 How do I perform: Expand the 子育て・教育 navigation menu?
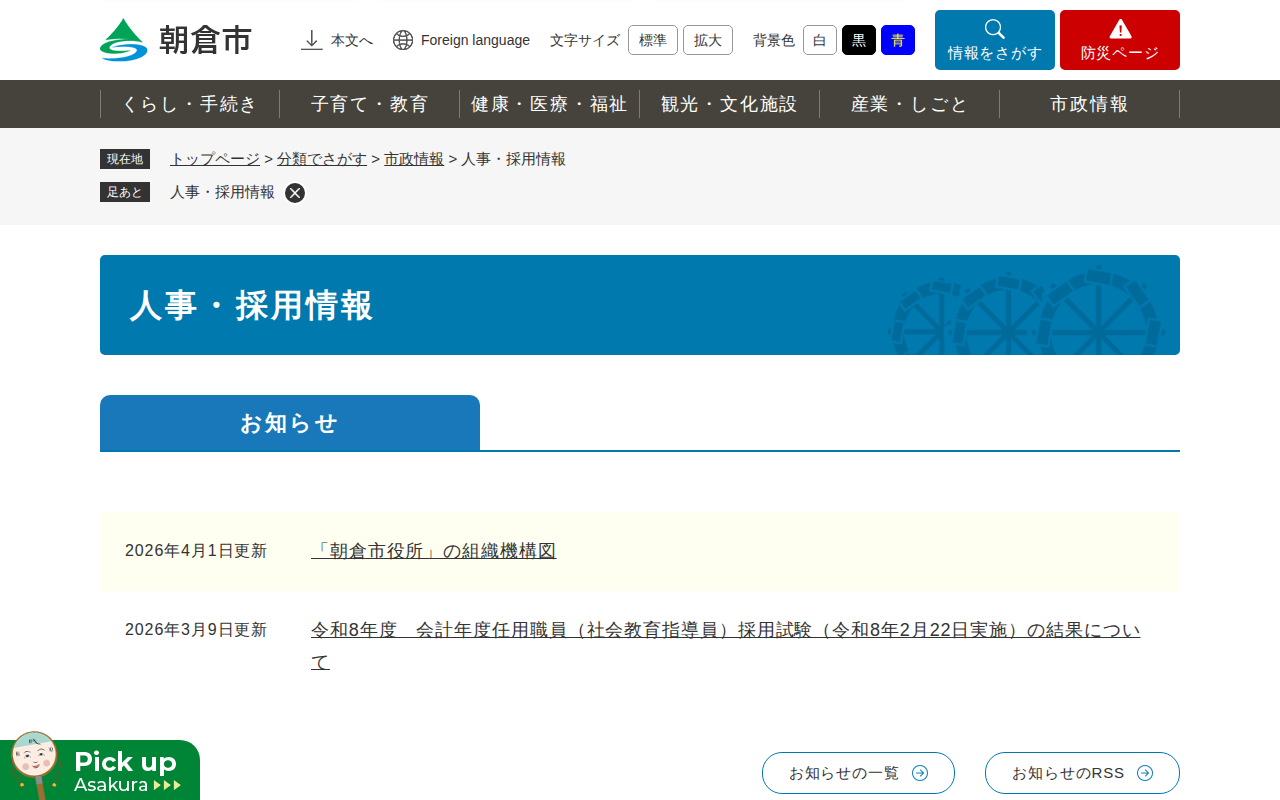[x=369, y=104]
